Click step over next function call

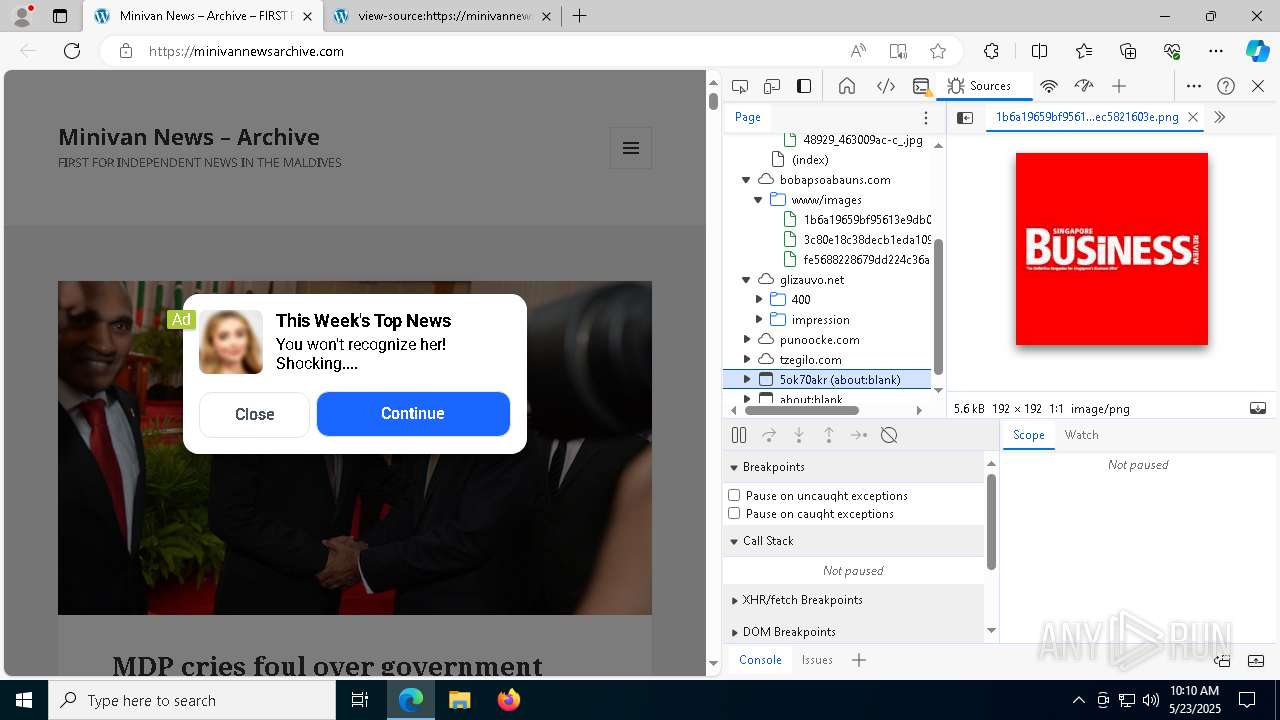coord(769,435)
